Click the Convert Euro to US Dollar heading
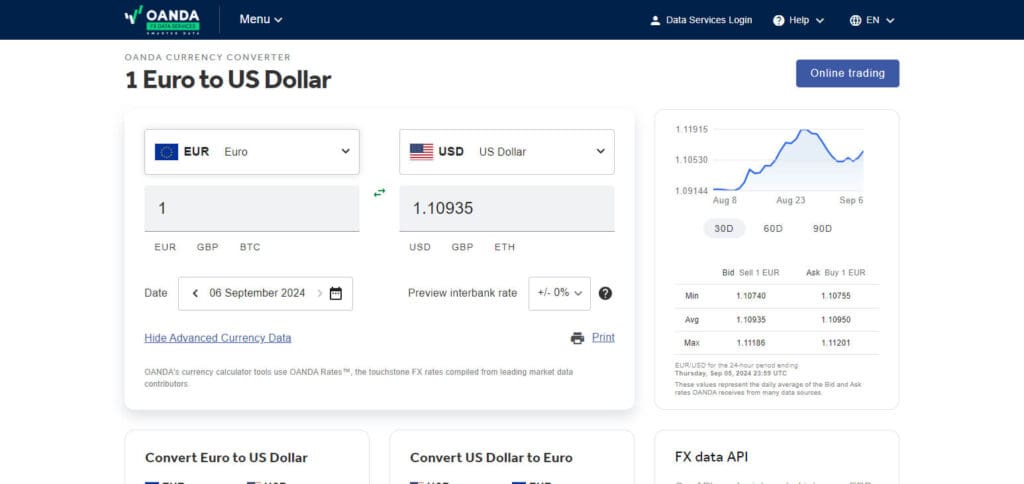1024x484 pixels. click(x=227, y=458)
